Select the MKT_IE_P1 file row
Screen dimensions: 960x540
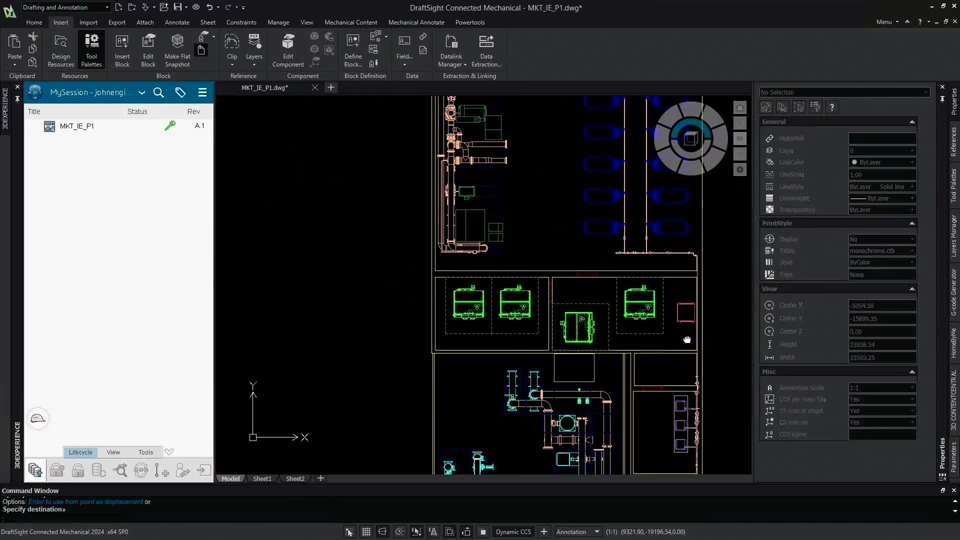click(x=77, y=126)
